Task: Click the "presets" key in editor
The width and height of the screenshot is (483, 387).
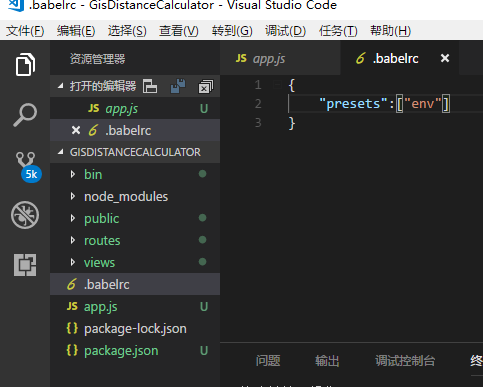Action: click(x=354, y=104)
